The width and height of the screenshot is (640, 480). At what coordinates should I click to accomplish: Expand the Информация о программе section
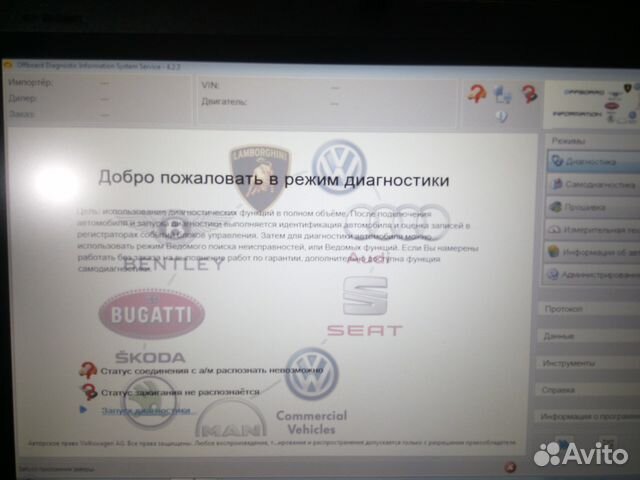(587, 416)
